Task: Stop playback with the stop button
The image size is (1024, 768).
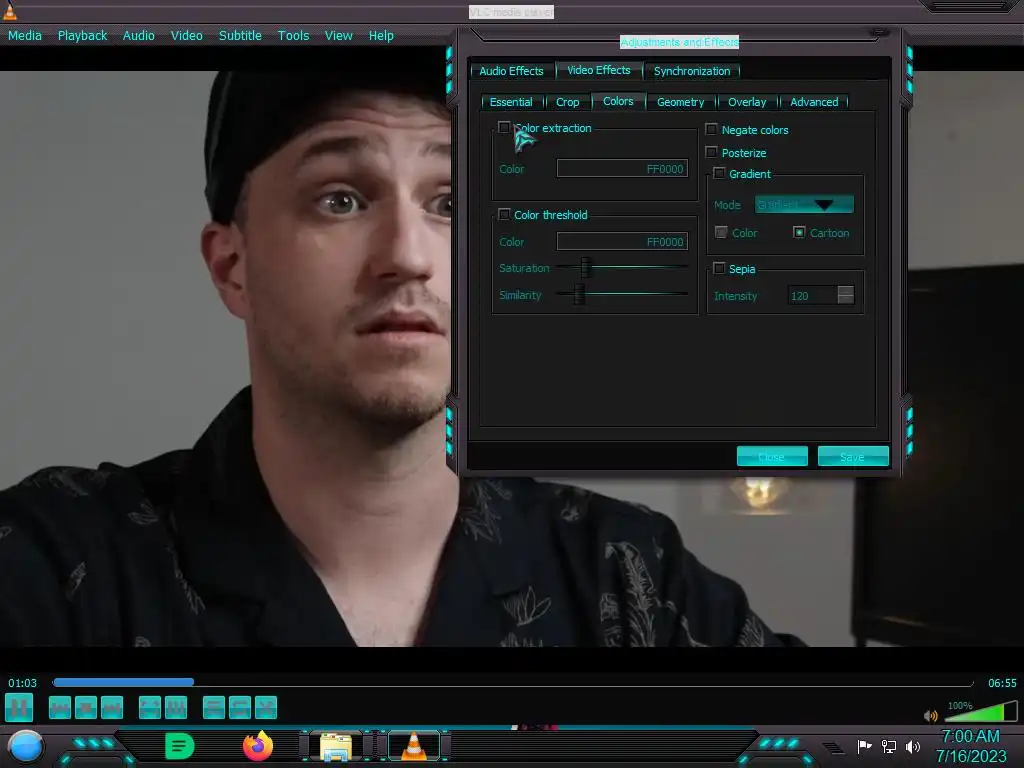Action: coord(86,708)
